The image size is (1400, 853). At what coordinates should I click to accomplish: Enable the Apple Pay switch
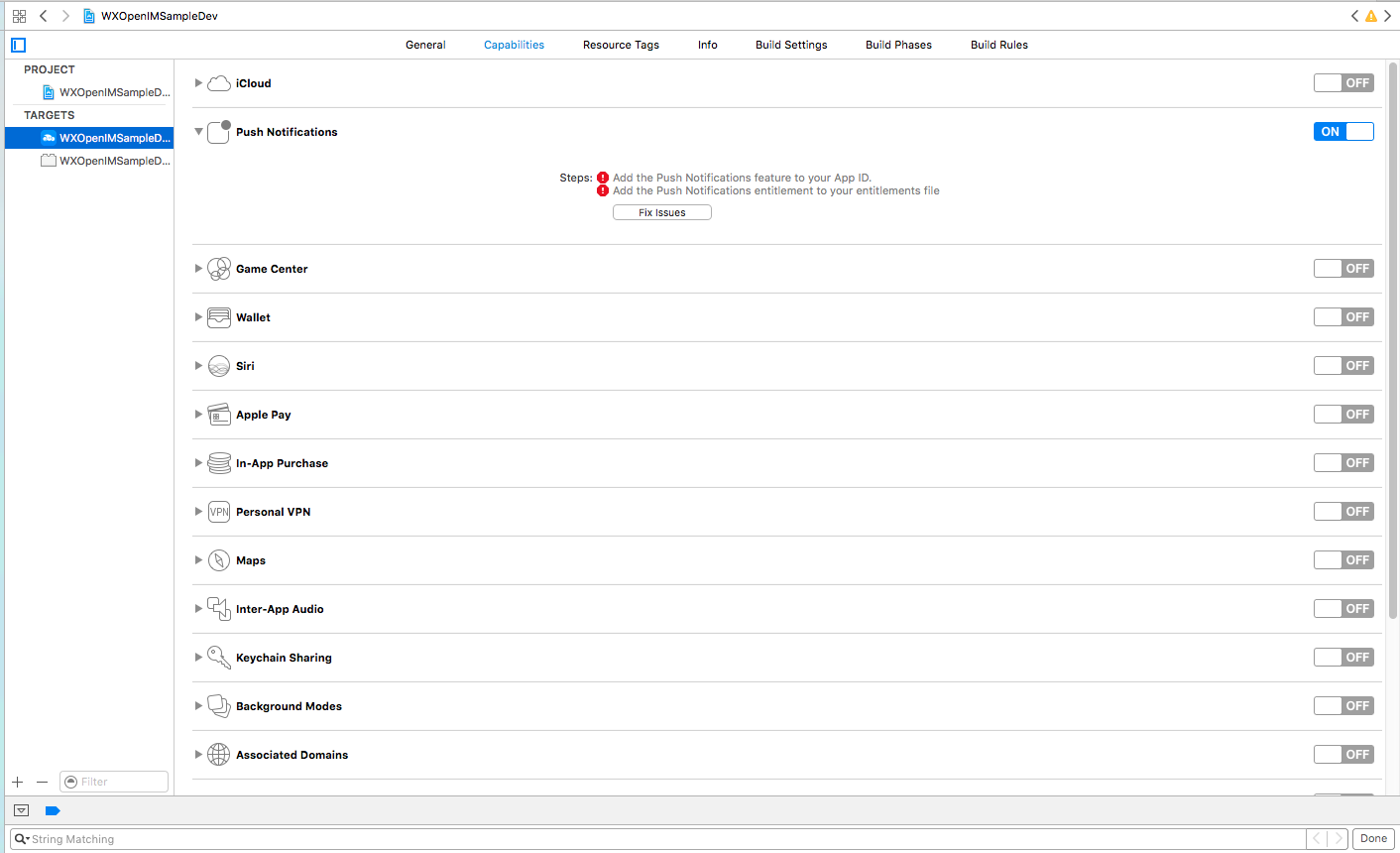pos(1343,415)
